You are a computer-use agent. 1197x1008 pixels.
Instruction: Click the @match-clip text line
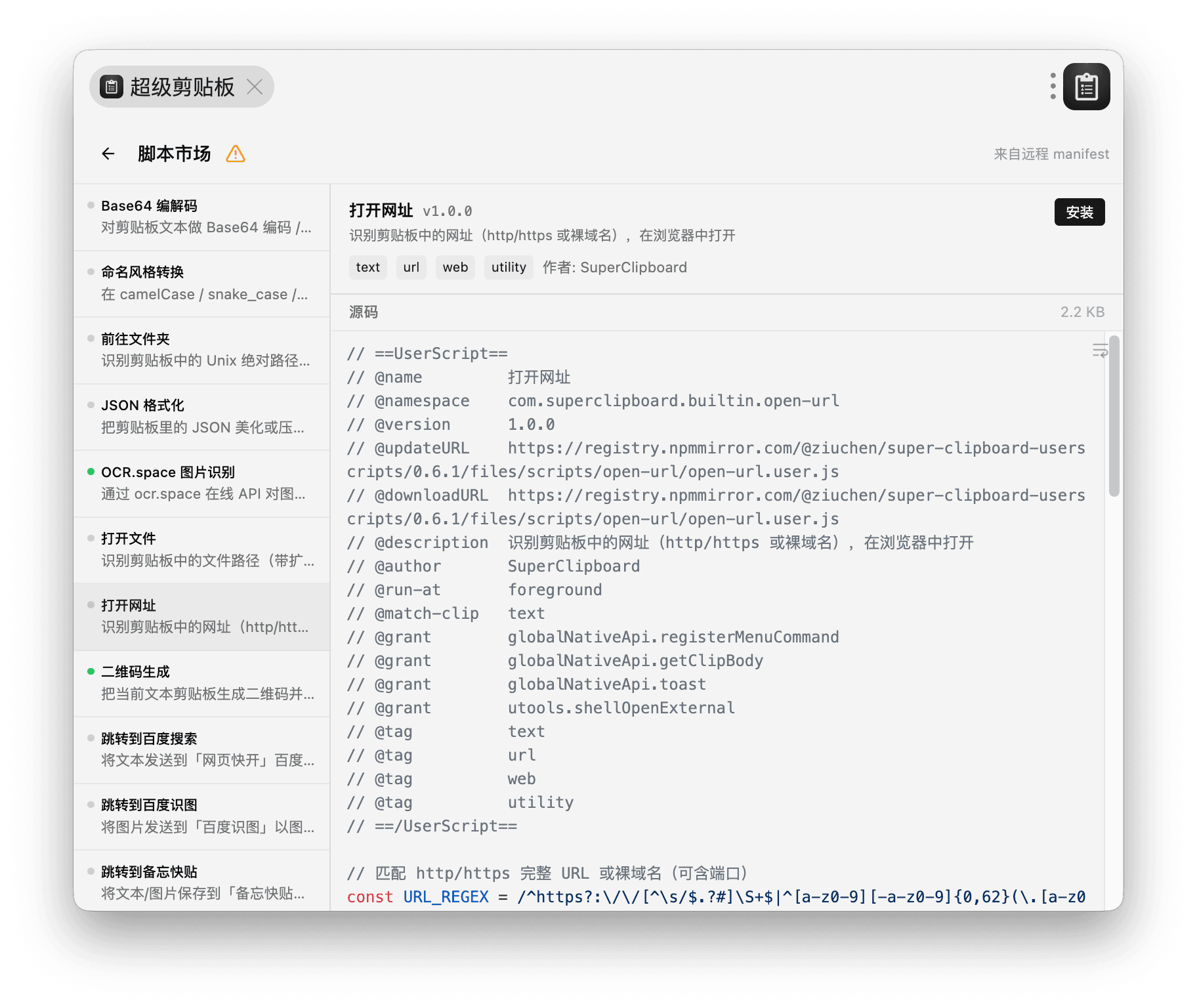point(446,614)
